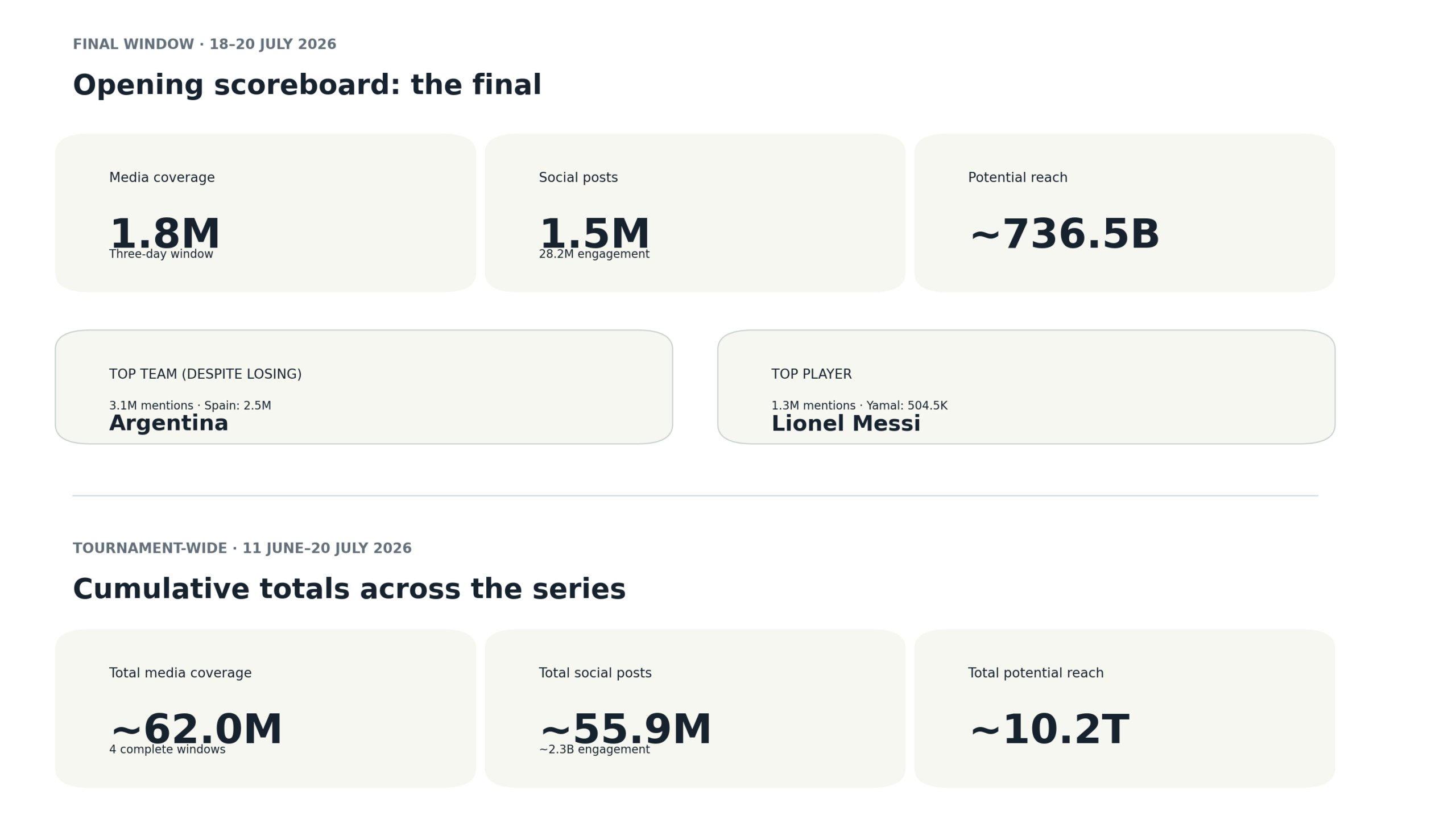Click the 'Tournament-wide · 11 June–20 July 2026' label
The width and height of the screenshot is (1456, 819).
tap(242, 548)
